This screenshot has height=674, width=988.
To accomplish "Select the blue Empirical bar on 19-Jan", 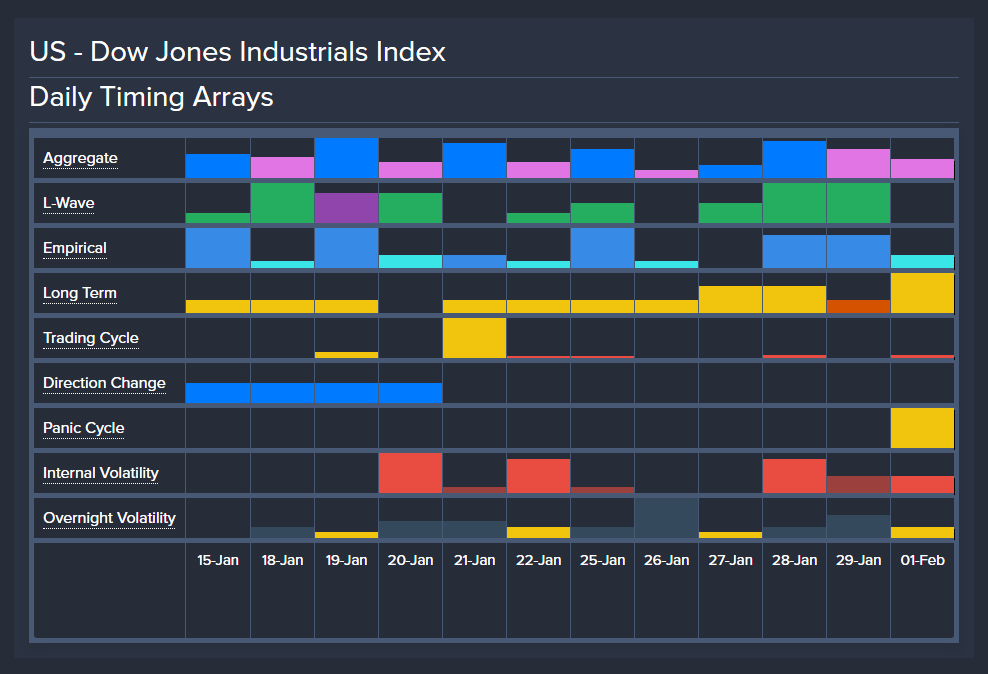I will (x=347, y=248).
